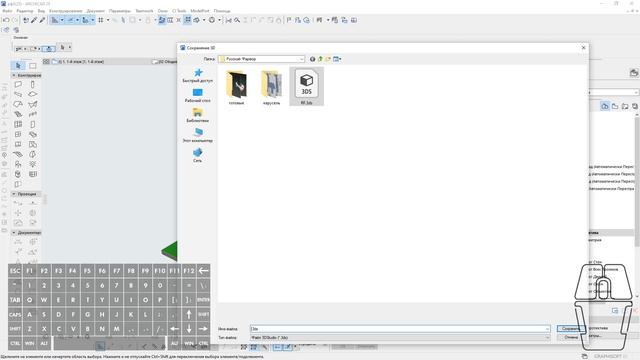Open the Редактор menu
This screenshot has width=640, height=360.
pyautogui.click(x=24, y=11)
